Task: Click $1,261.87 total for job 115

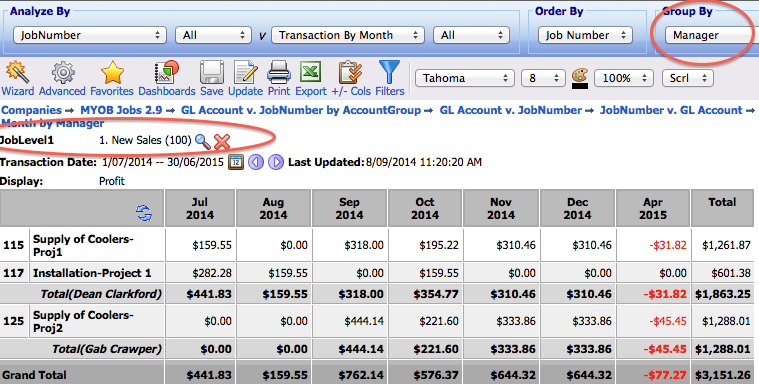Action: pos(726,245)
